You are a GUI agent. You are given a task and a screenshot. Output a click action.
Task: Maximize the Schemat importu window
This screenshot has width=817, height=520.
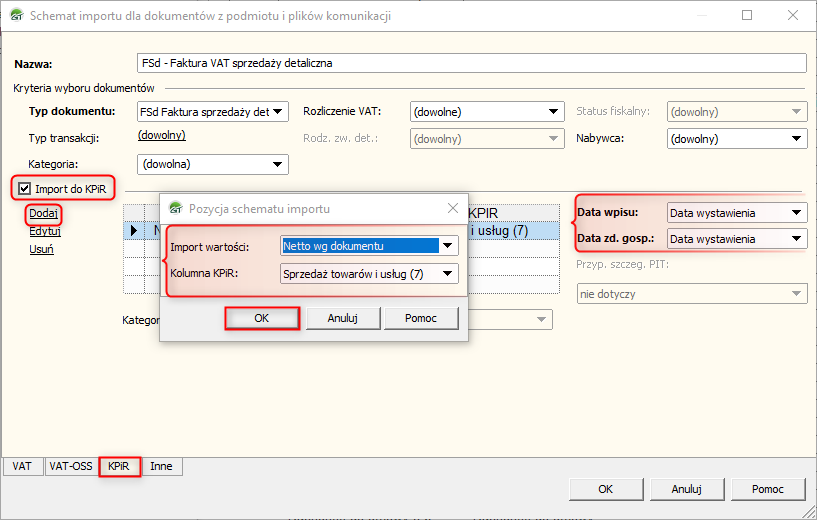[747, 16]
